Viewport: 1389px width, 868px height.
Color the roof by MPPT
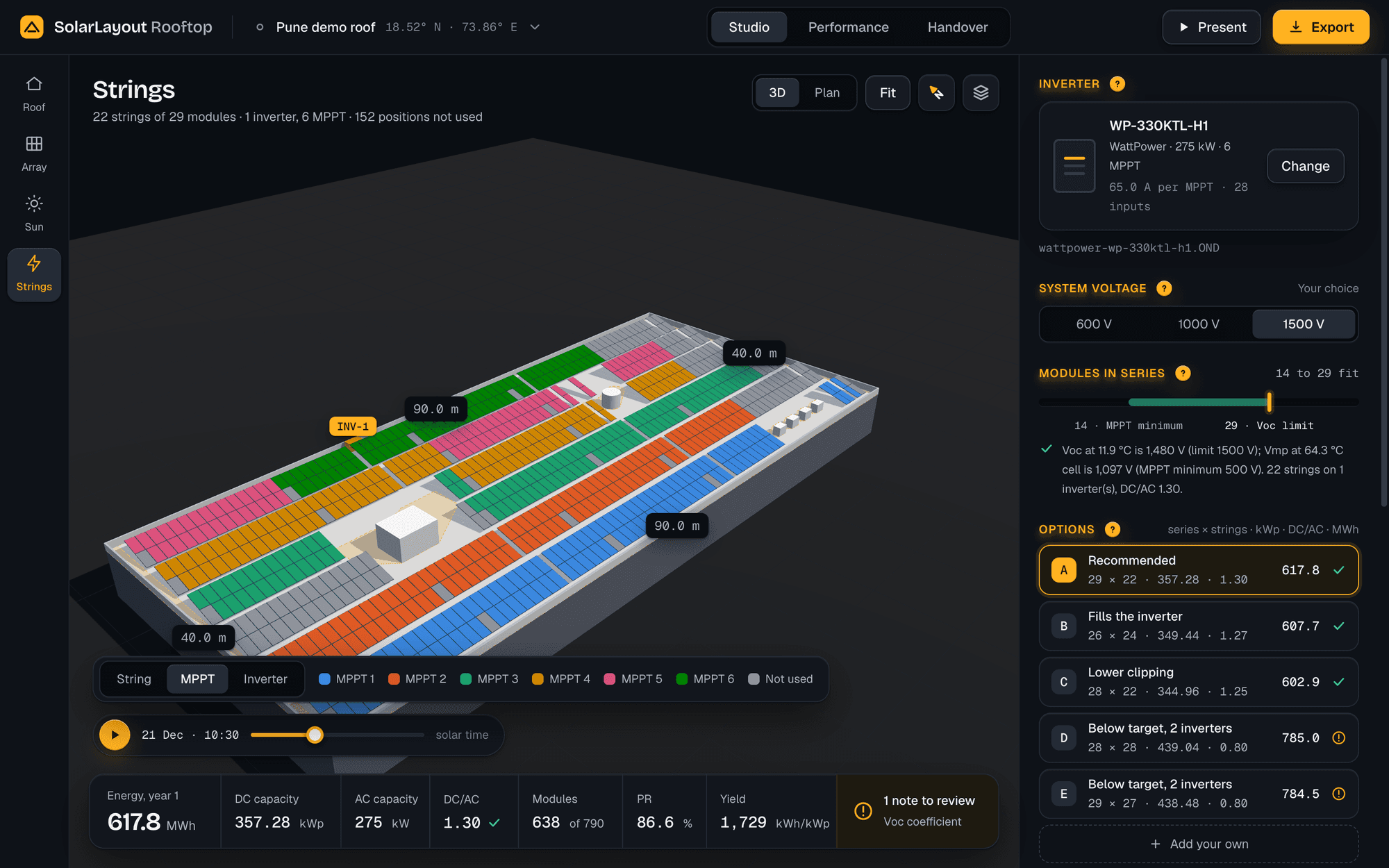(x=197, y=679)
